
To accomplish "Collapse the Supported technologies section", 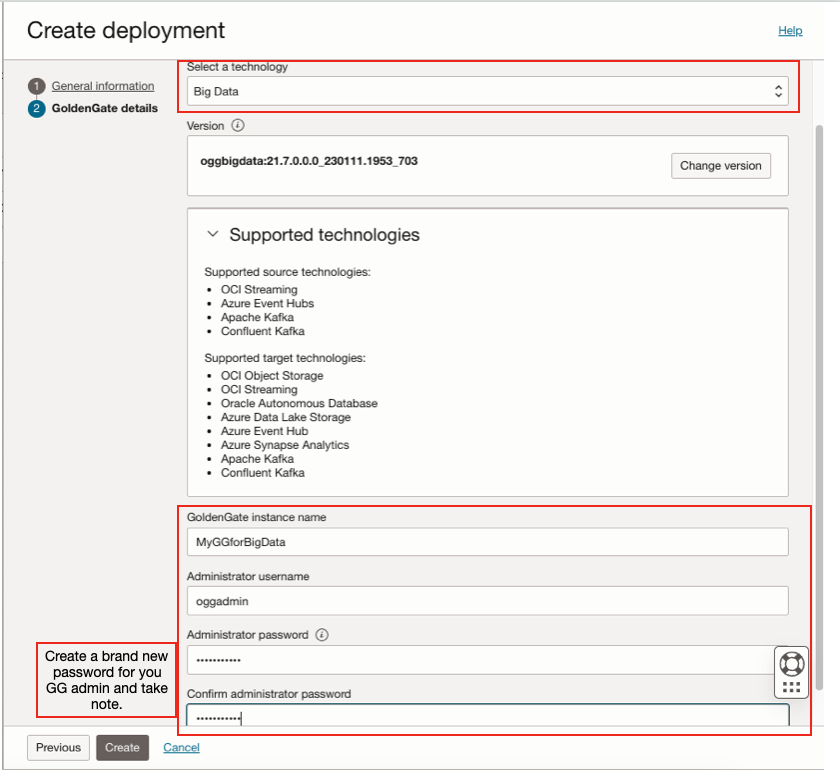I will point(213,234).
